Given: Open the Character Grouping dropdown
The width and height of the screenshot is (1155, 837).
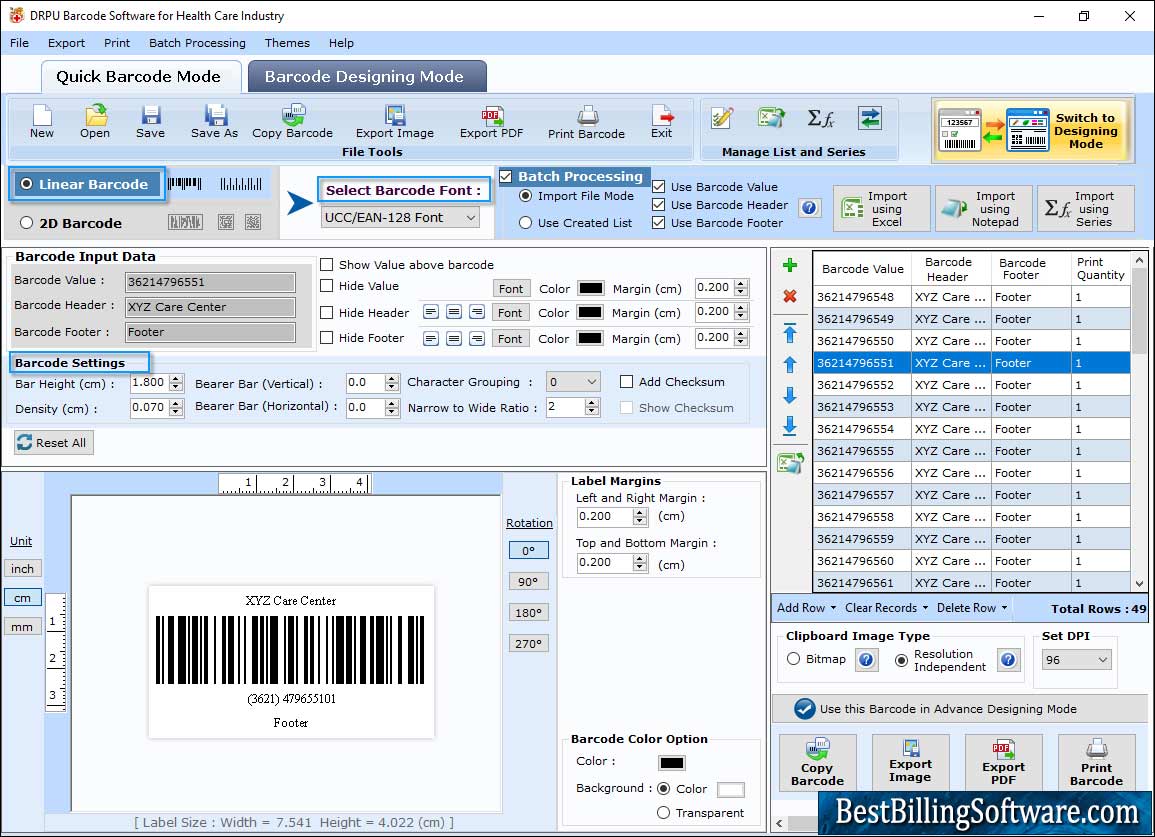Looking at the screenshot, I should pyautogui.click(x=573, y=382).
